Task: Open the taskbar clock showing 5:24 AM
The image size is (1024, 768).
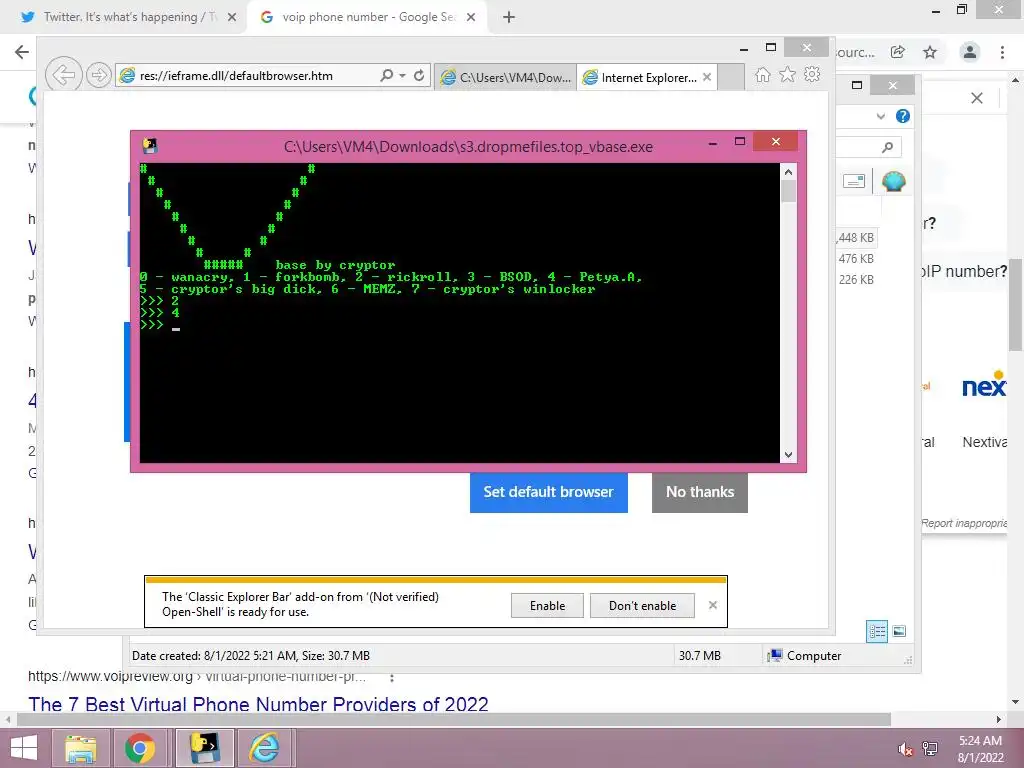Action: [x=980, y=749]
